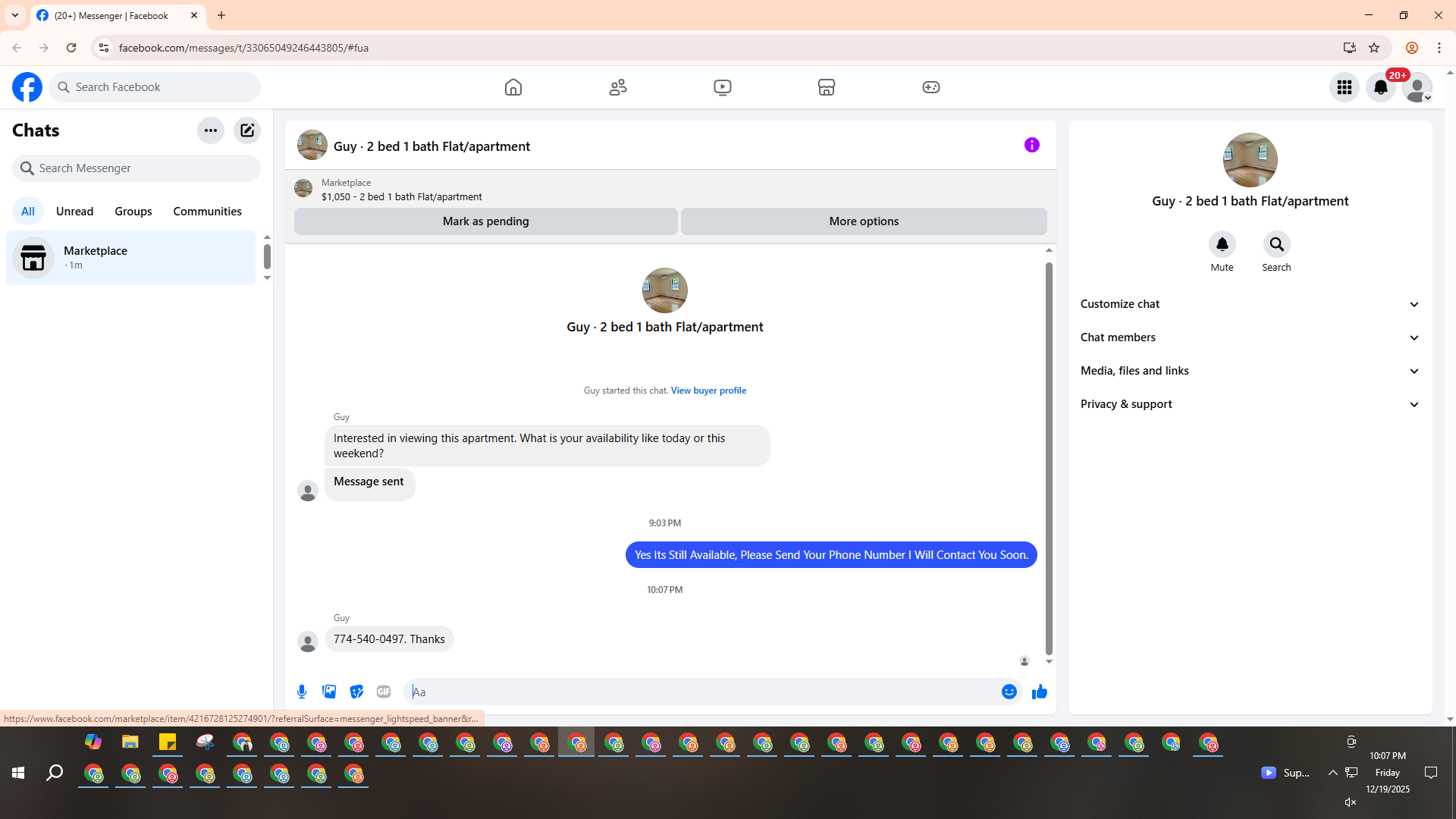Start a new message with the compose icon
This screenshot has width=1456, height=819.
coord(247,130)
